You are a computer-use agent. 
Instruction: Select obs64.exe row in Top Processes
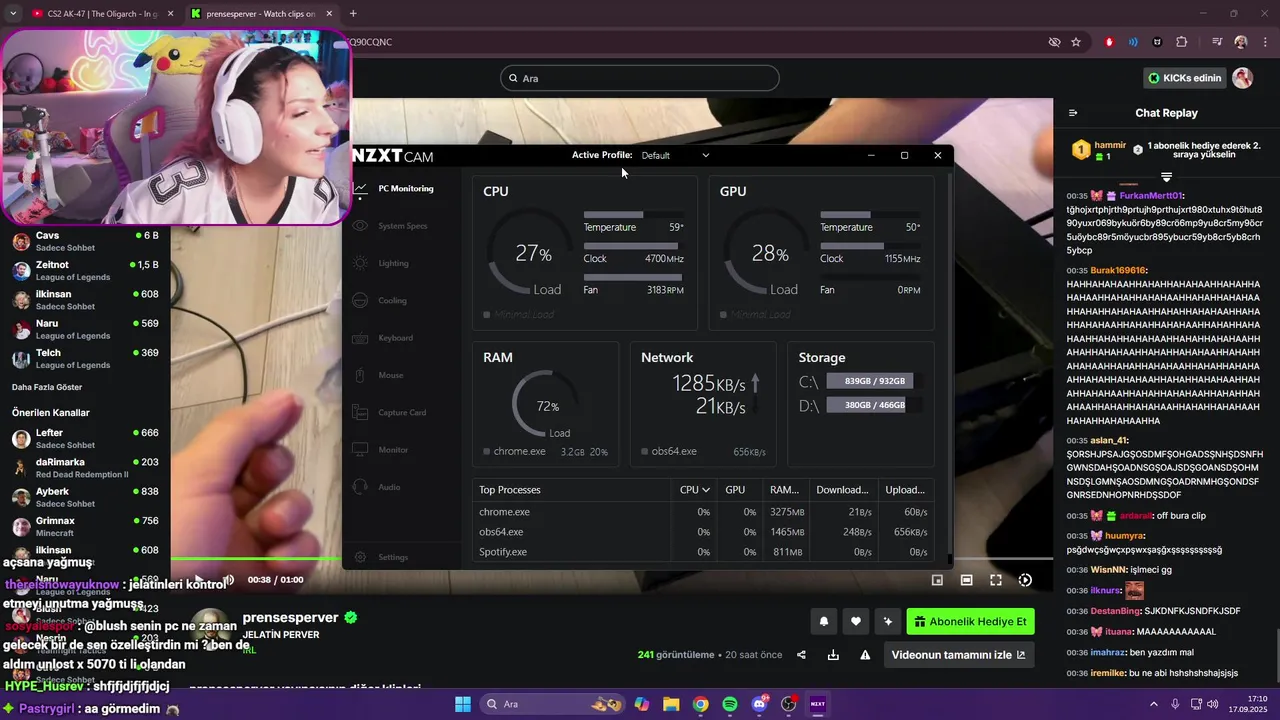click(703, 532)
